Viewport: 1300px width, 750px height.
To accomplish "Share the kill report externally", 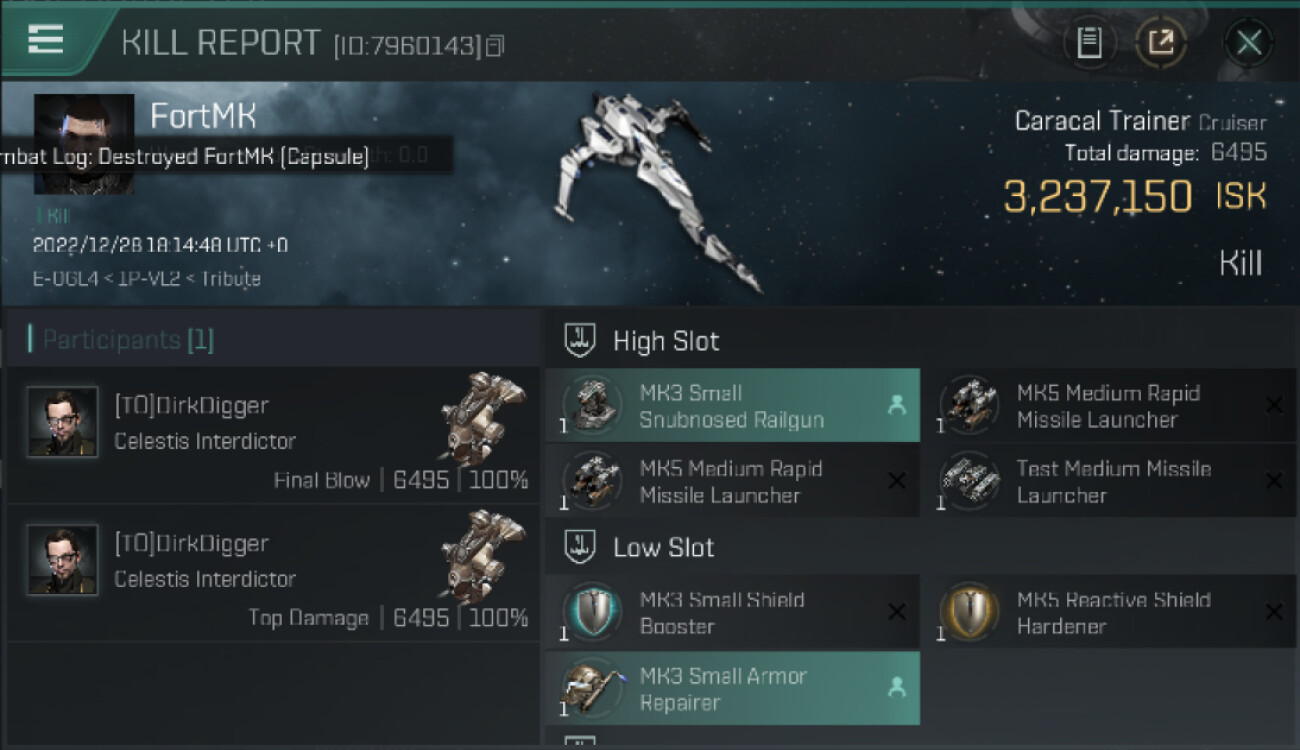I will (1160, 43).
